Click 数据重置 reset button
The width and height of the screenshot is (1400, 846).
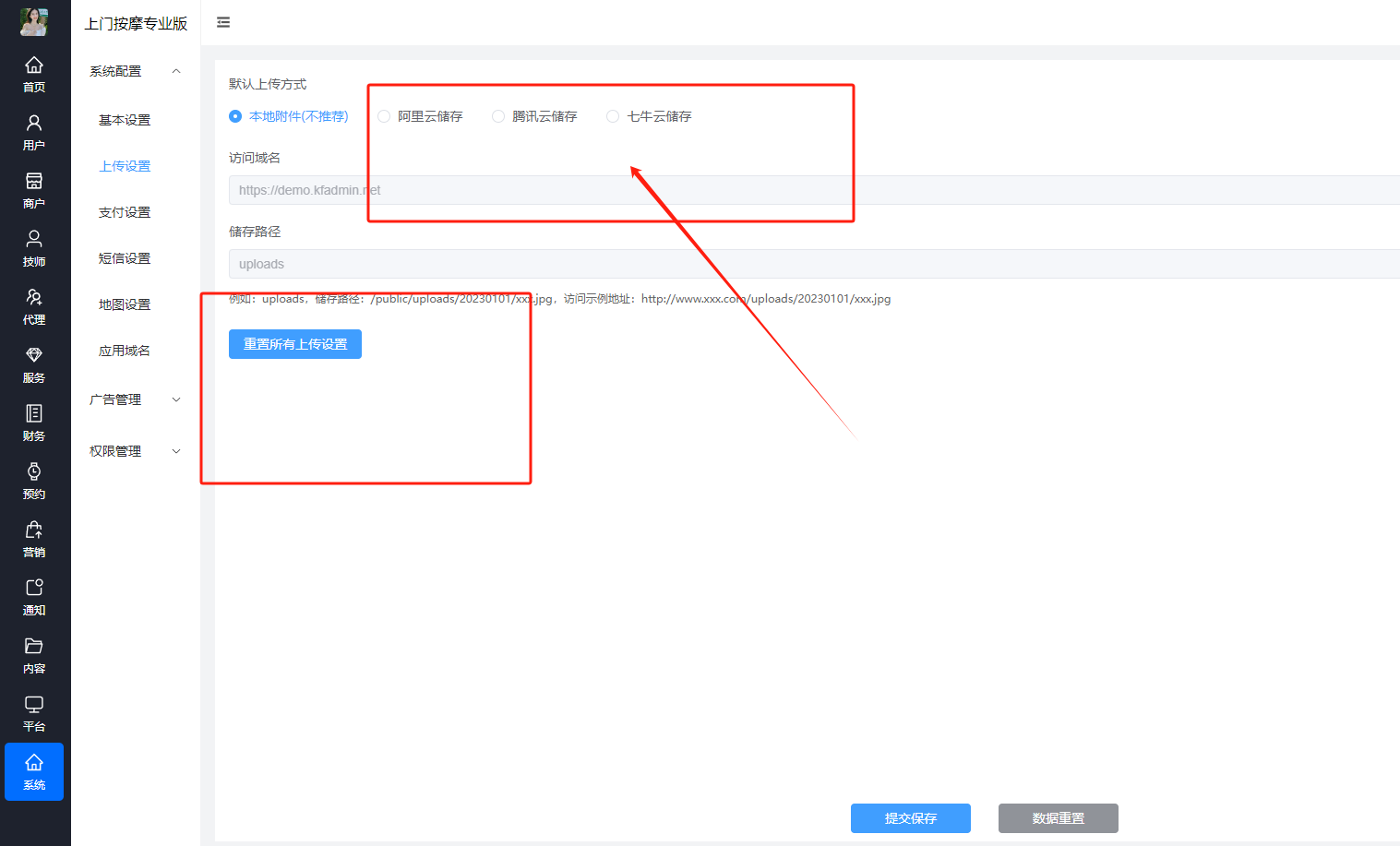coord(1059,818)
